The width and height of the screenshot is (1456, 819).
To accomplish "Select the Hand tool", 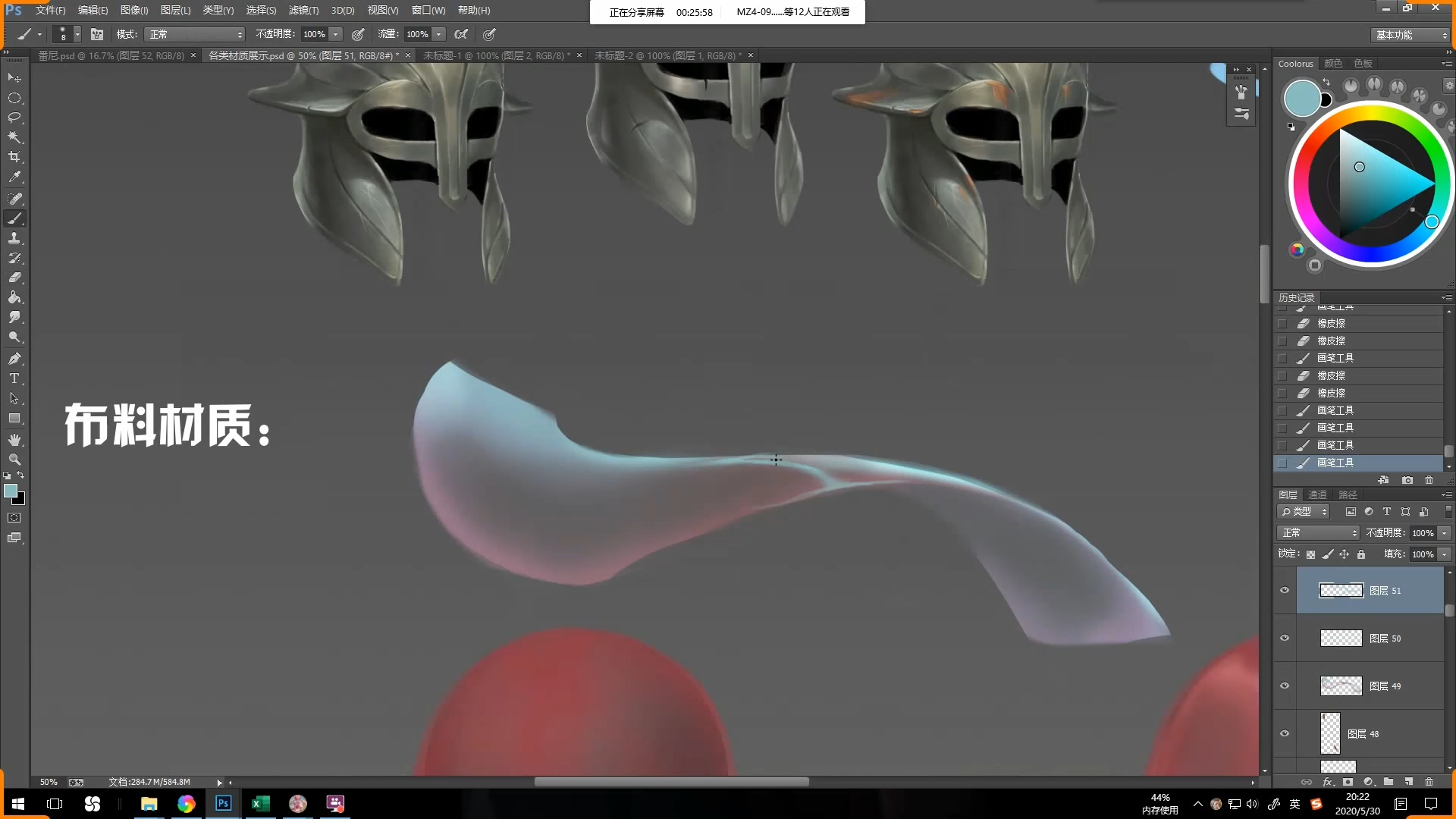I will pyautogui.click(x=14, y=440).
